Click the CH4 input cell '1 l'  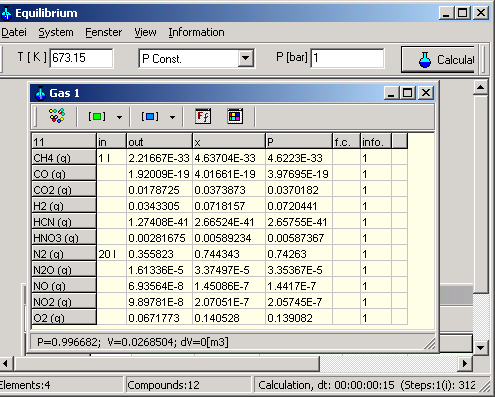tap(111, 158)
